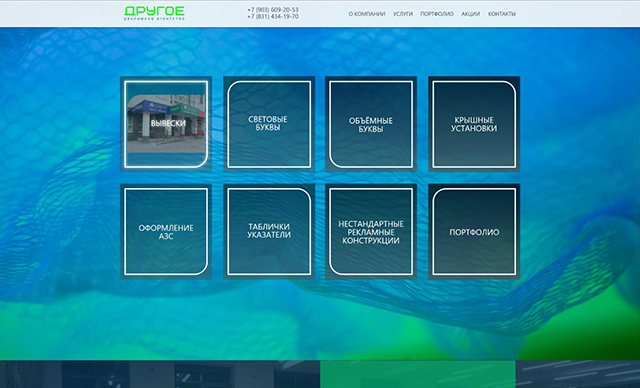The width and height of the screenshot is (640, 388).
Task: Click the ДРУГОЕ agency logo
Action: tap(154, 13)
